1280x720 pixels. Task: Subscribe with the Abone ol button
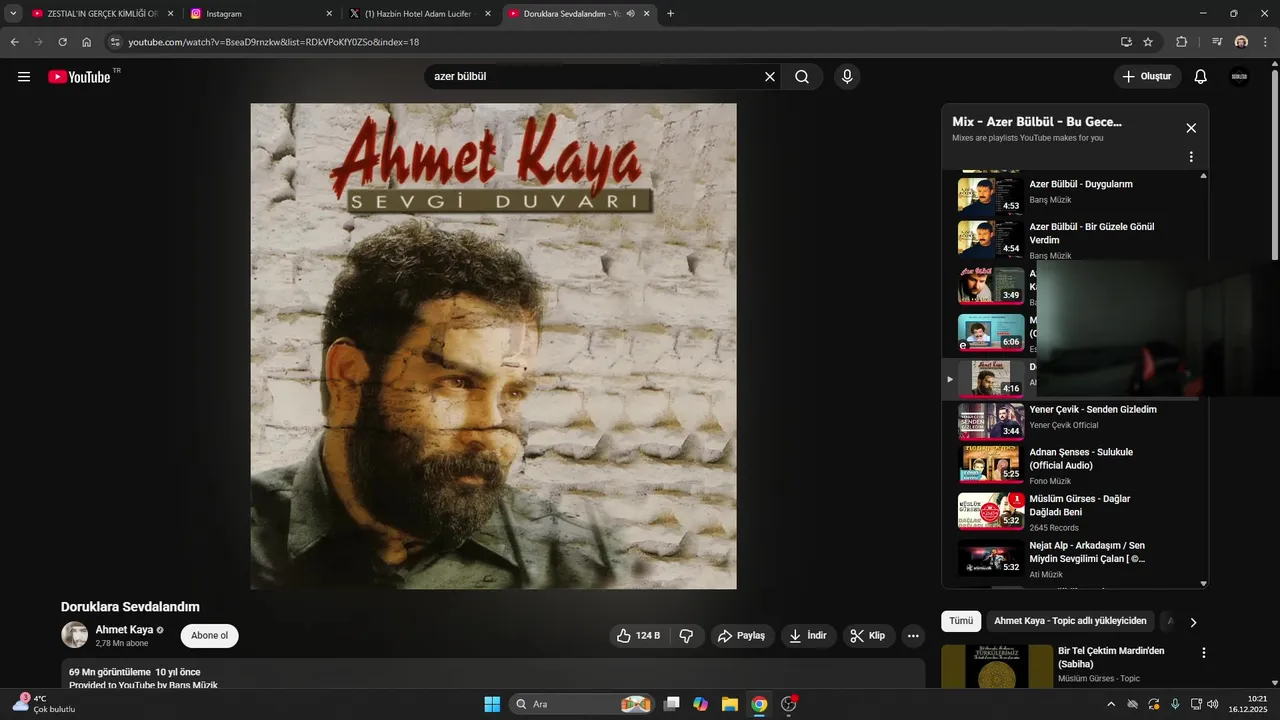[209, 636]
